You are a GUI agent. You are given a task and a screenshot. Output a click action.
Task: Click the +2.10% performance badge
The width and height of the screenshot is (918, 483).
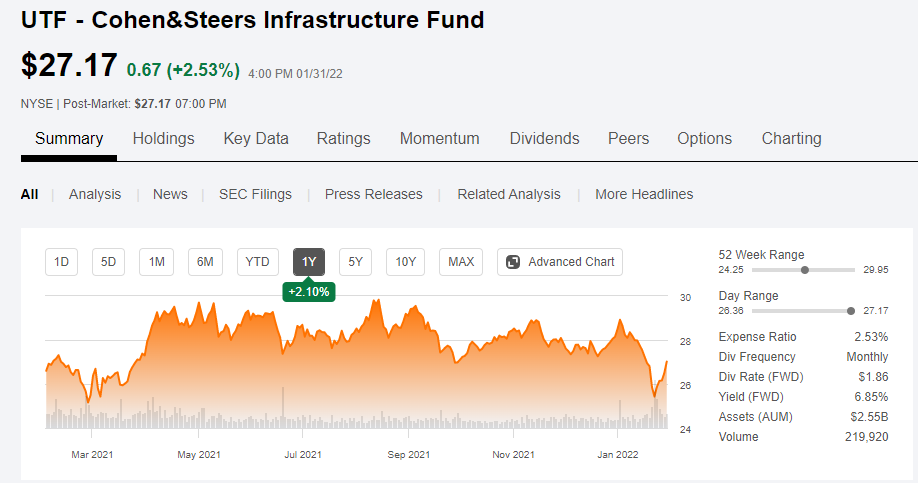click(309, 292)
